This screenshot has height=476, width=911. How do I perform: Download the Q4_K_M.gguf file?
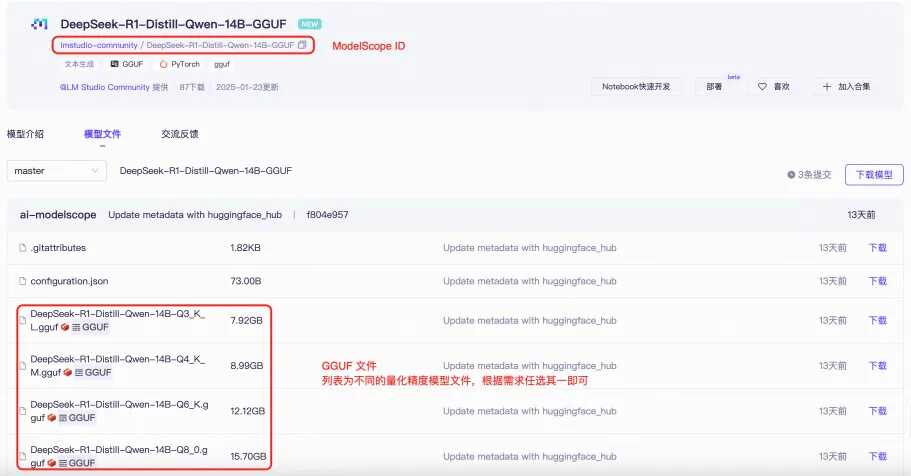point(877,366)
